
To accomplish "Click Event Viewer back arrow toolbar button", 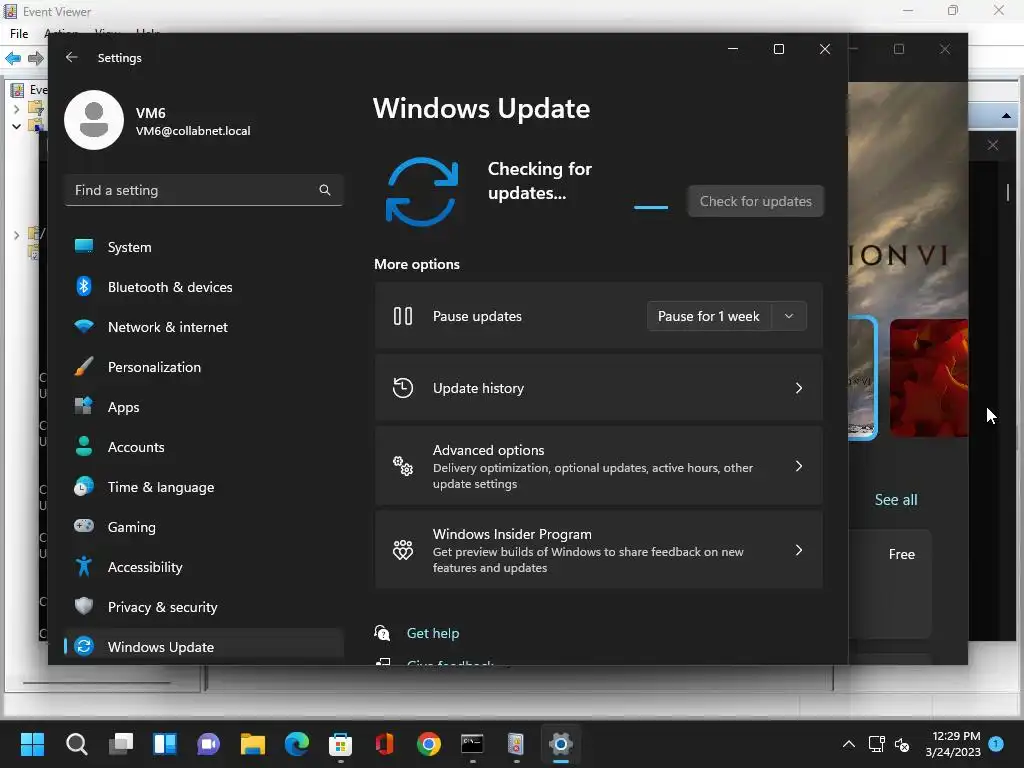I will pos(13,58).
